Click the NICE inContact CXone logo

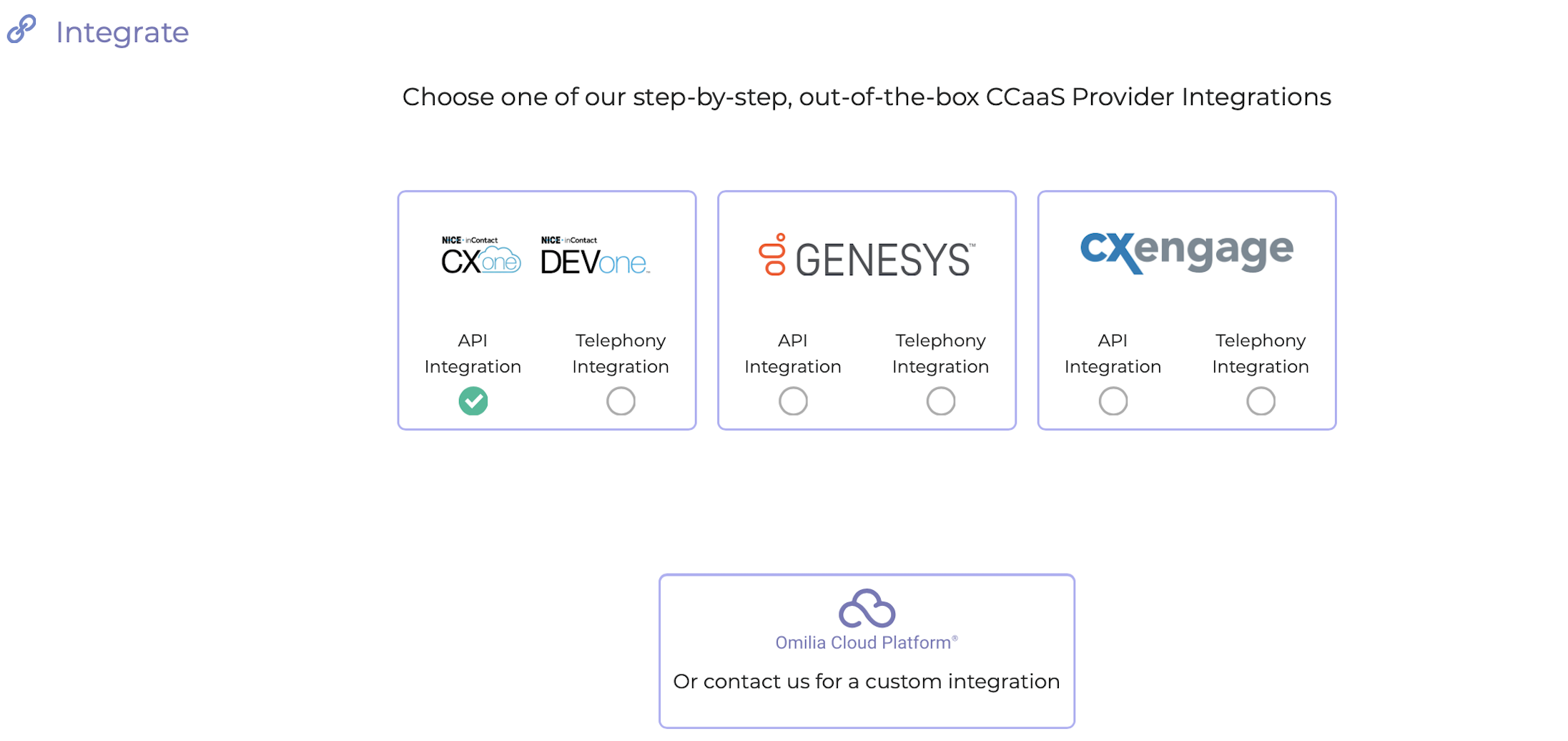click(x=480, y=255)
